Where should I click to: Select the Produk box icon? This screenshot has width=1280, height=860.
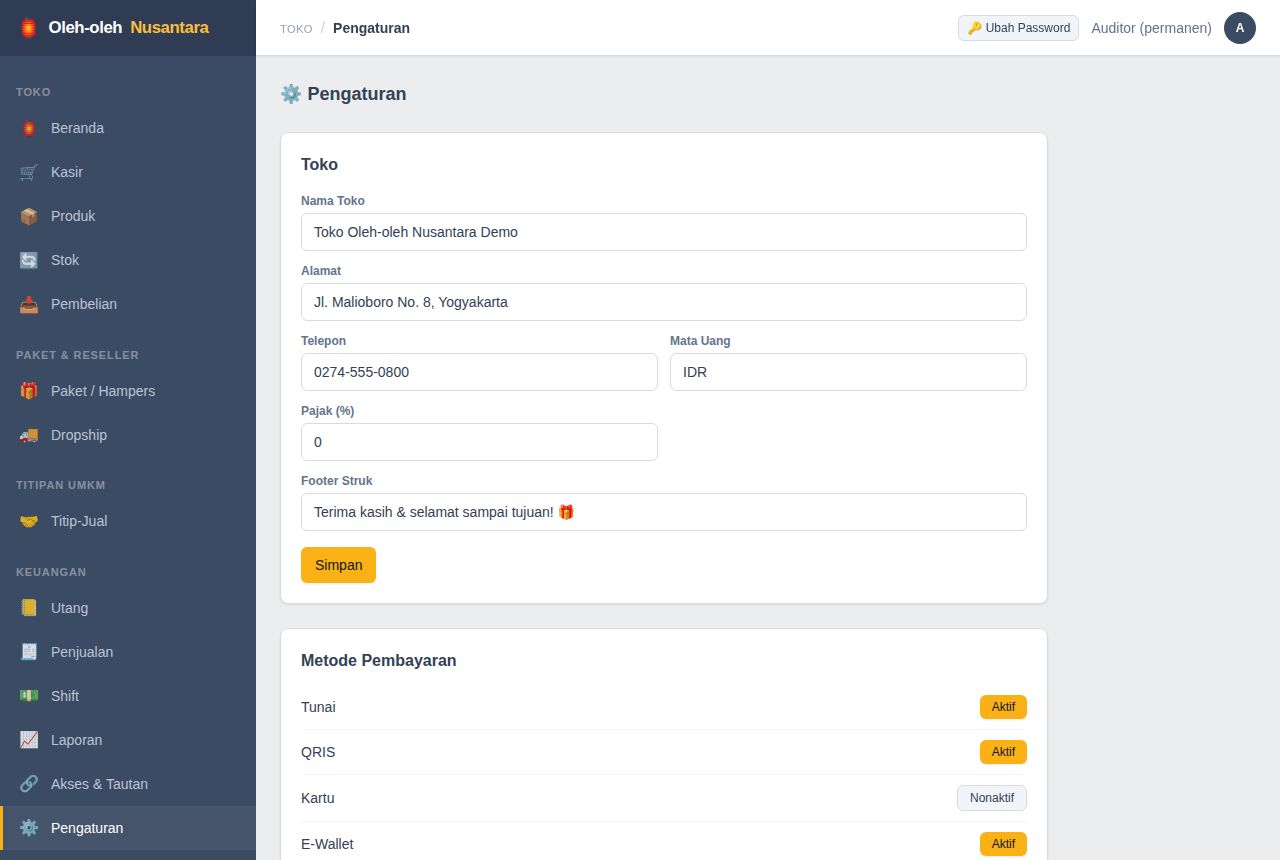point(29,216)
